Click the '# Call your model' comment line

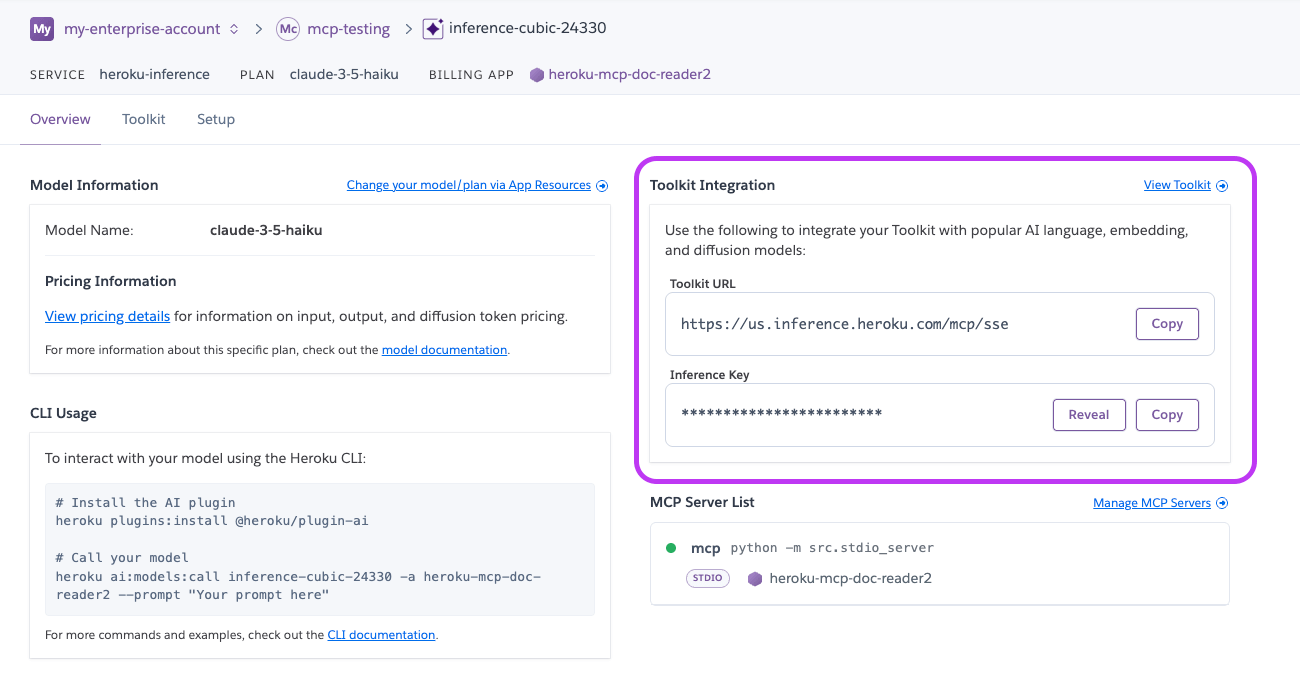(x=122, y=558)
